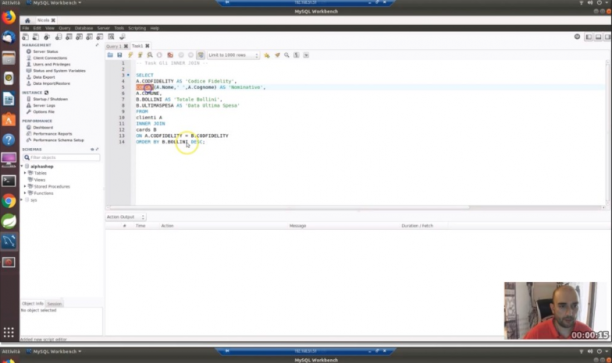Open the File menu
Screen dimensions: 612x363
[x=25, y=28]
